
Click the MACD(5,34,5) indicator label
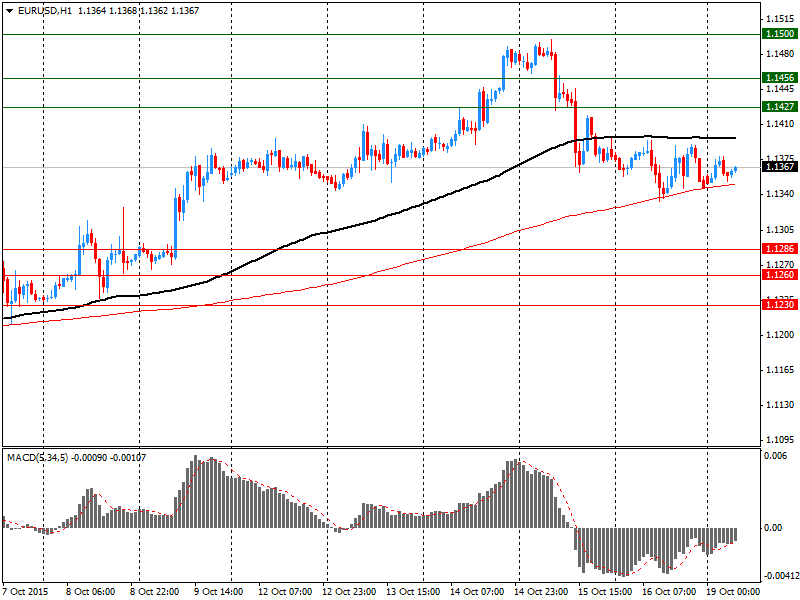click(37, 458)
